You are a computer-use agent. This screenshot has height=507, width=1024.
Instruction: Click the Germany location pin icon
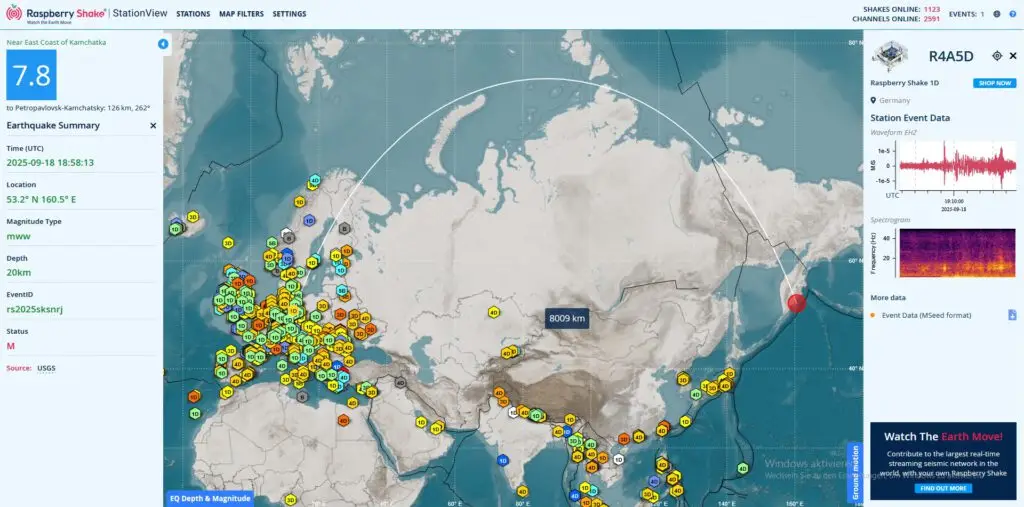(x=874, y=100)
